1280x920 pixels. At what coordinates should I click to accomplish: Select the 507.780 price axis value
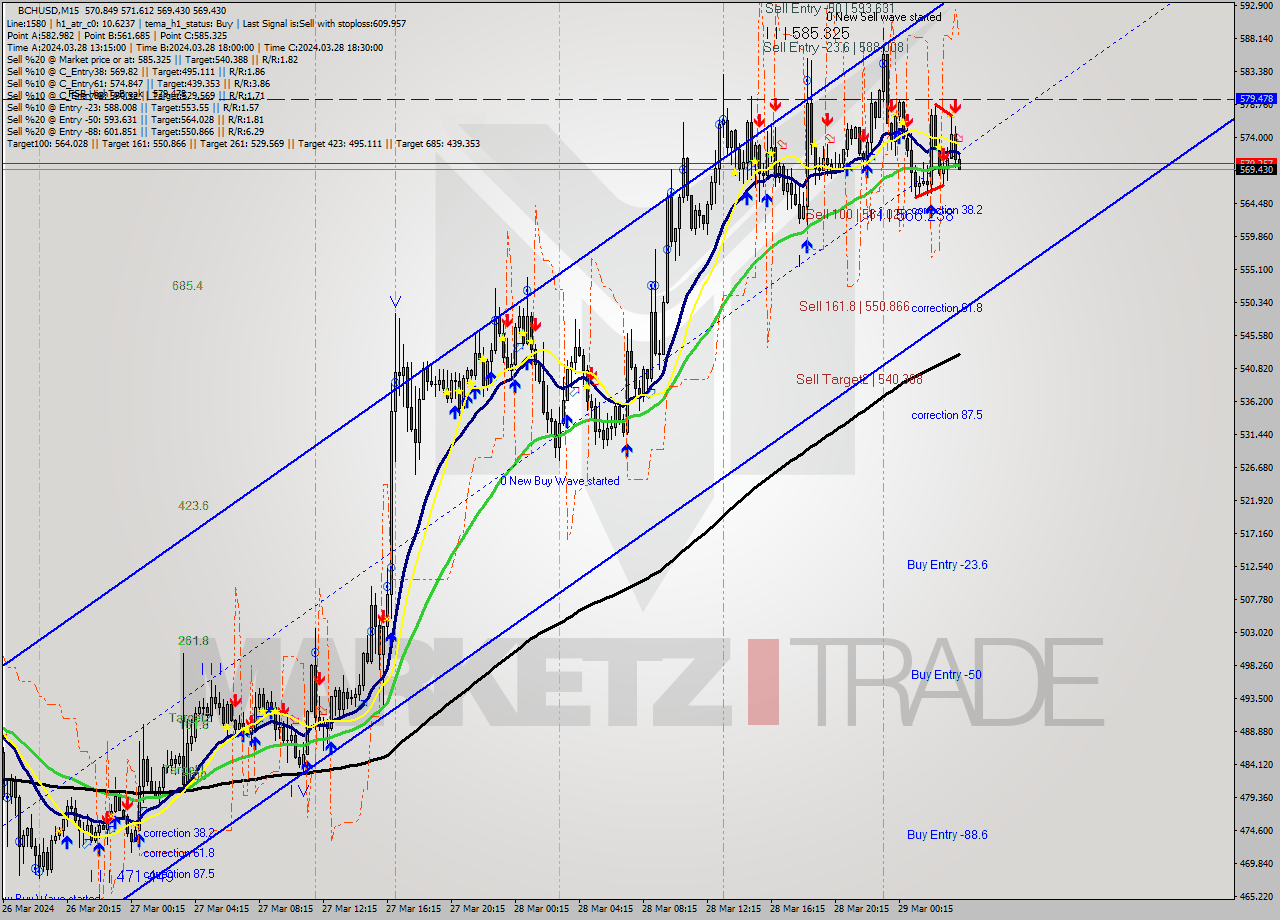pyautogui.click(x=1256, y=600)
